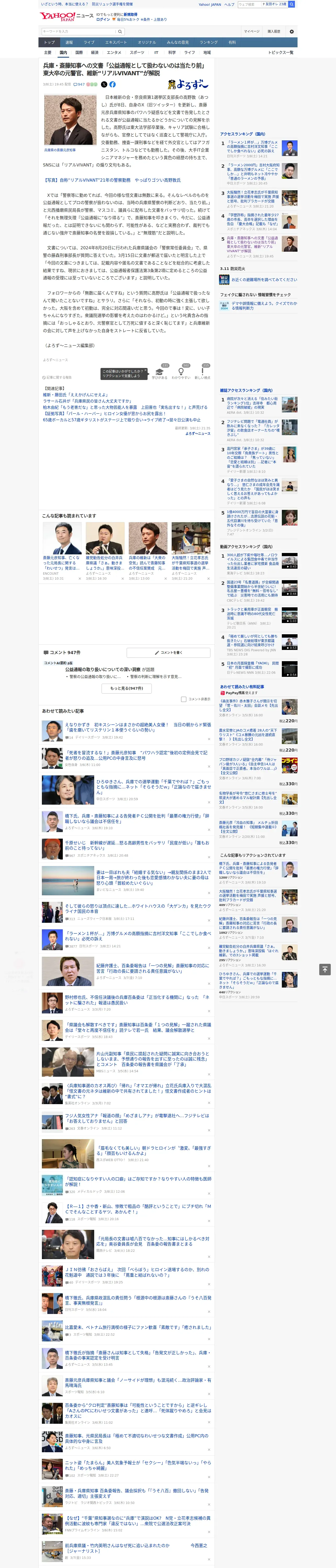Open the みんなの意見 navigation tab
The width and height of the screenshot is (336, 1568).
click(x=178, y=42)
